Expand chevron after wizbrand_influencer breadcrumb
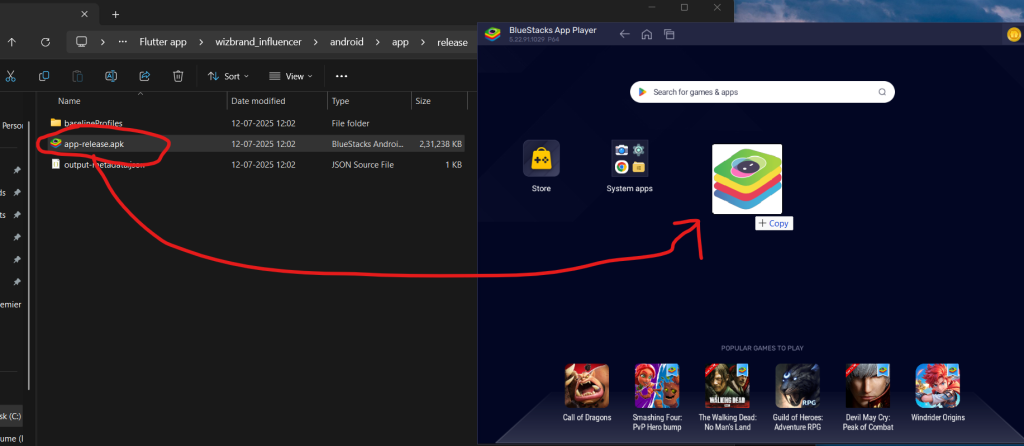The image size is (1024, 446). tap(316, 42)
